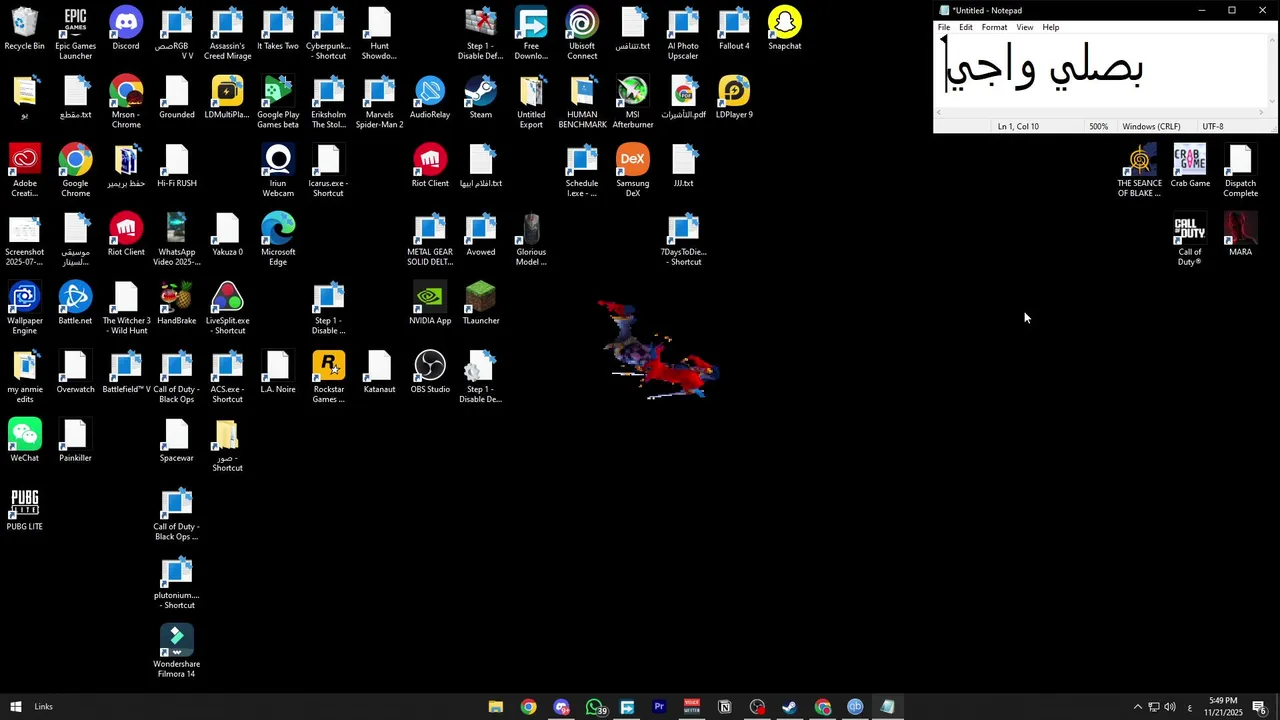Screen dimensions: 1280x720
Task: Open Call of Duty® desktop icon
Action: 1190,240
